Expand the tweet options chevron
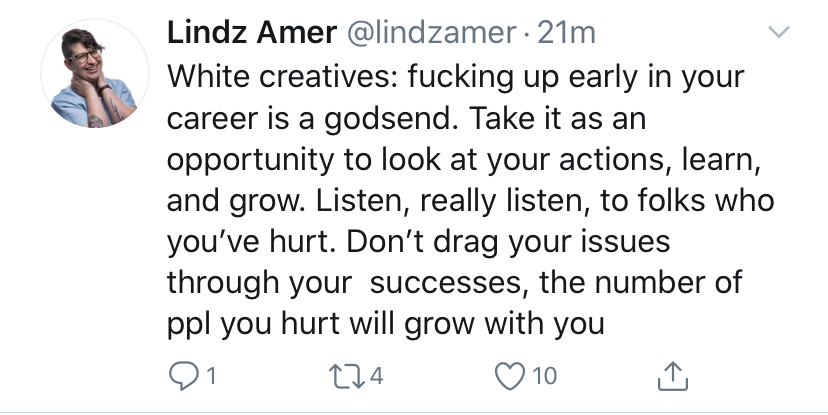Viewport: 828px width, 415px height. 778,32
